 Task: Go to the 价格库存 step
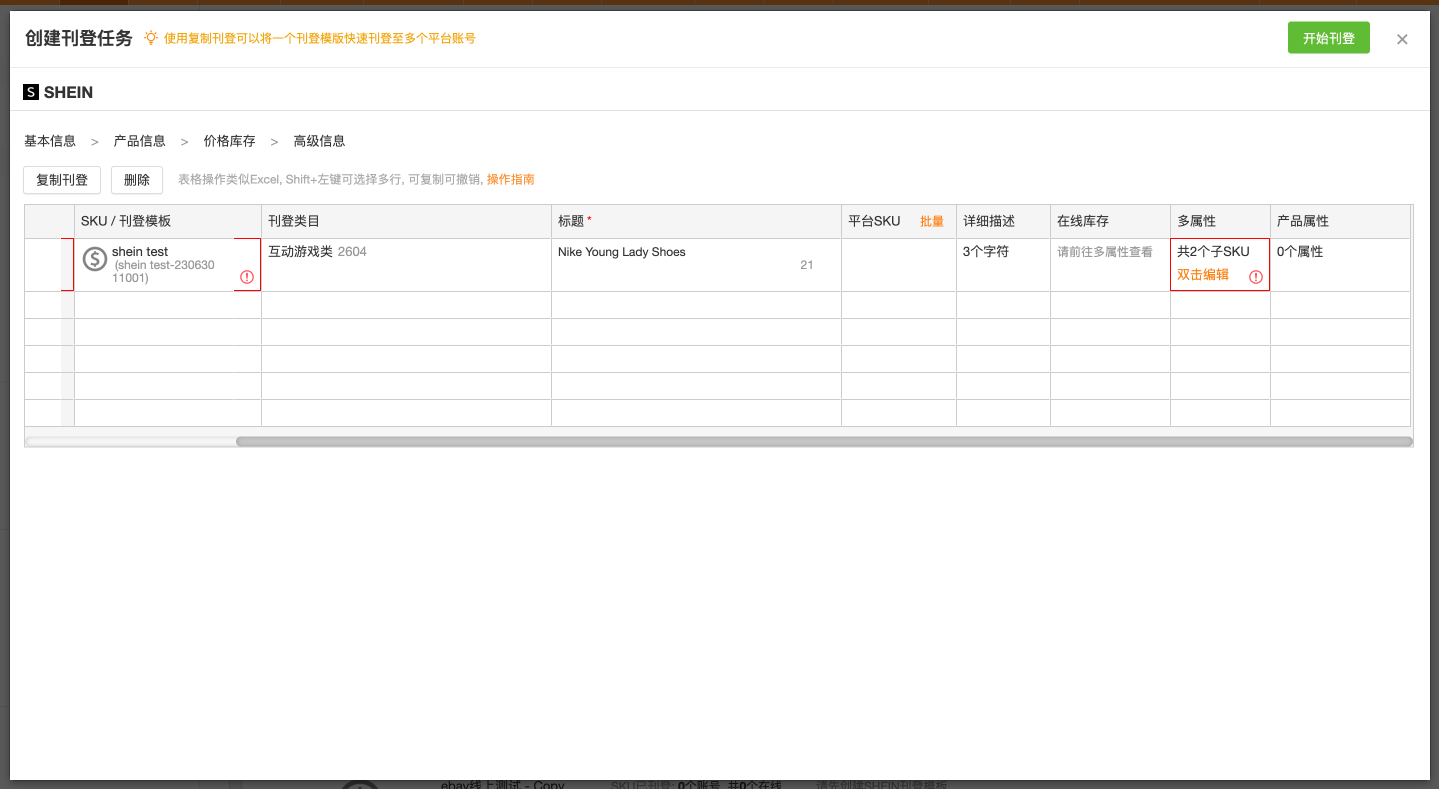coord(229,141)
